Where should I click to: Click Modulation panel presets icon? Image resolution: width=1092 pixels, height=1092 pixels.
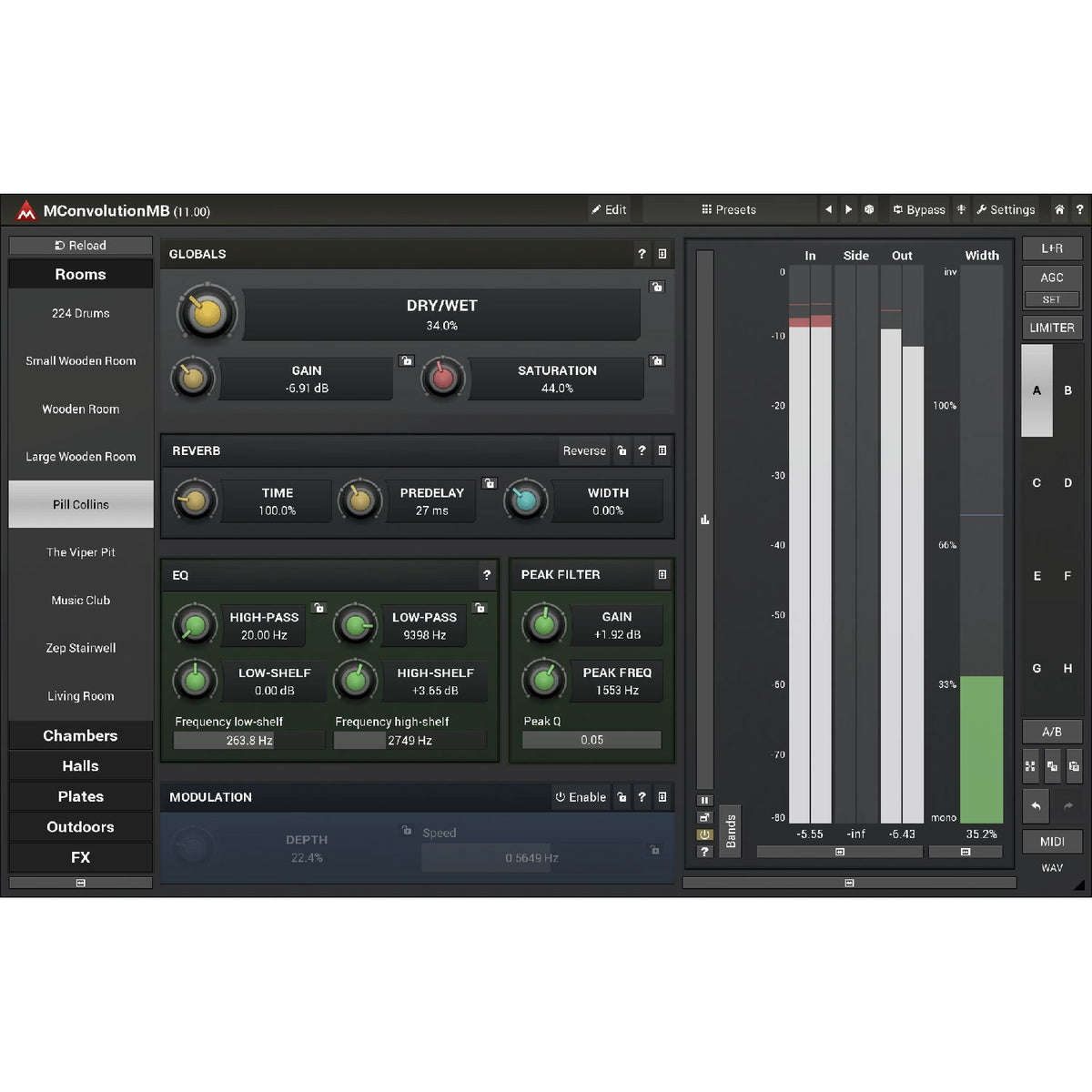662,797
